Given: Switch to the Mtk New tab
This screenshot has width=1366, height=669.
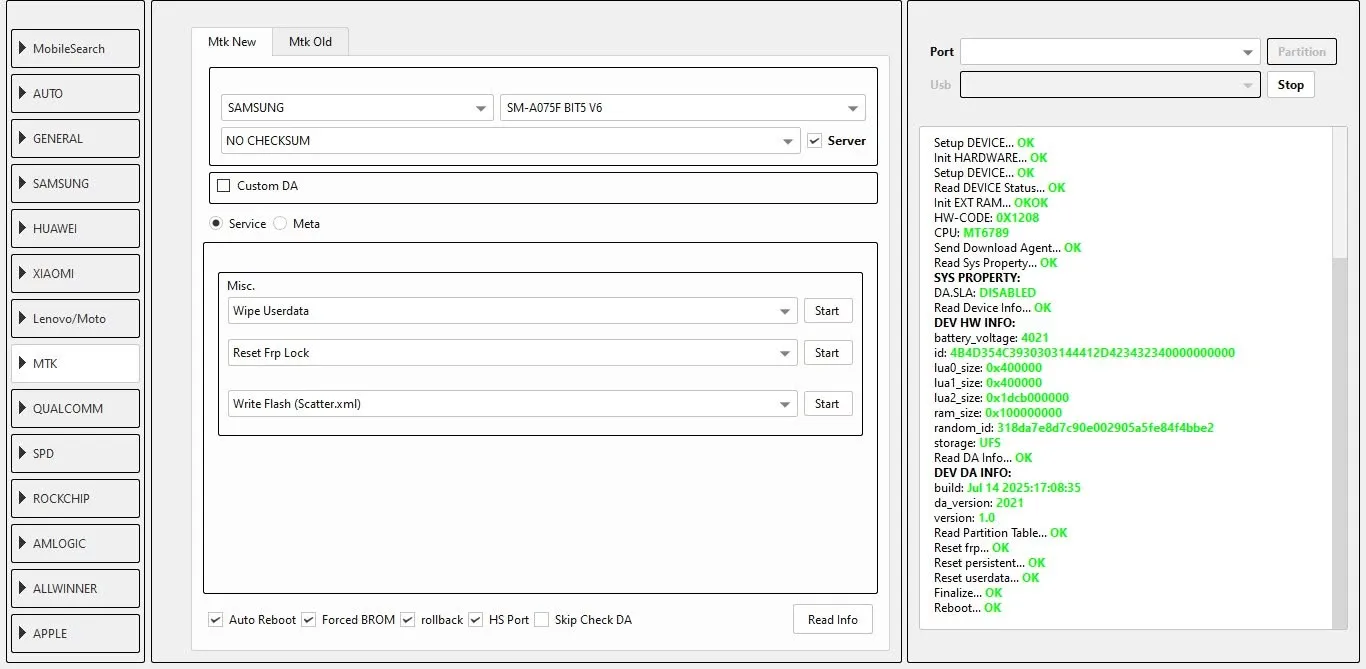Looking at the screenshot, I should (232, 42).
